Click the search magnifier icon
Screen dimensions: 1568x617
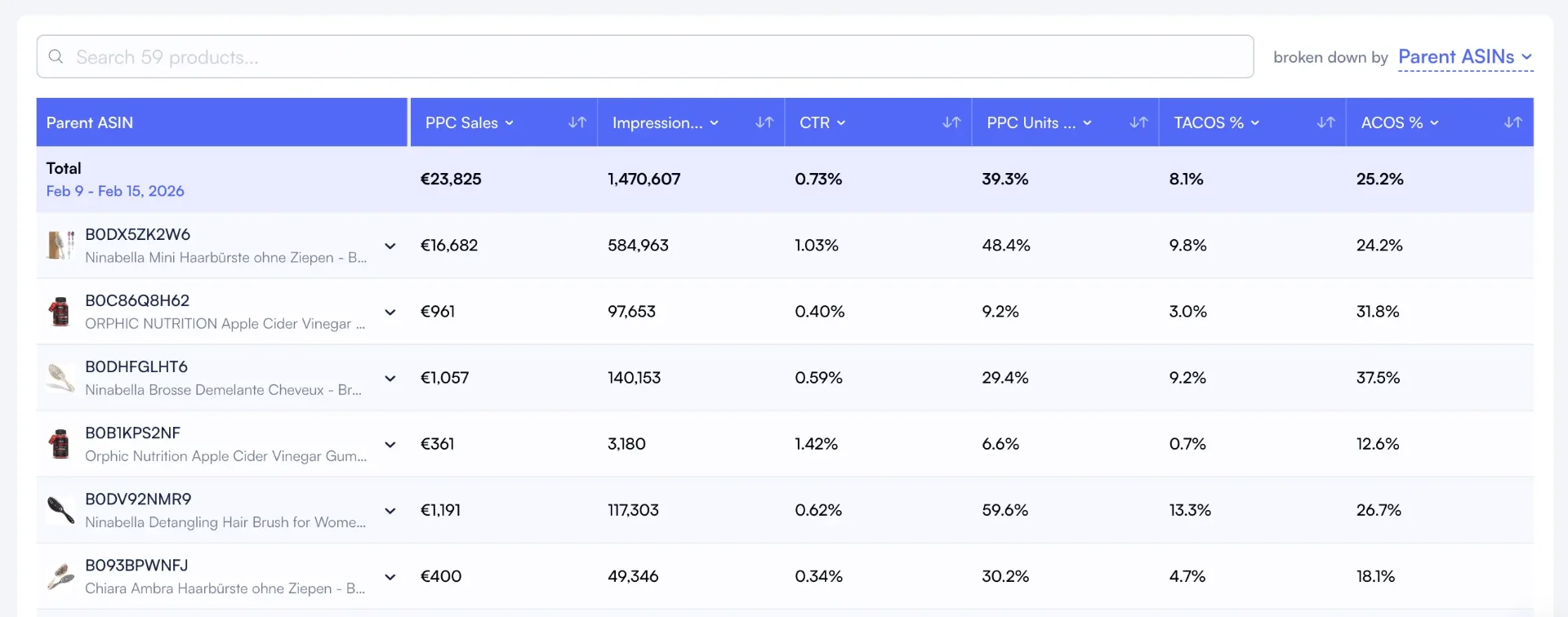coord(56,56)
